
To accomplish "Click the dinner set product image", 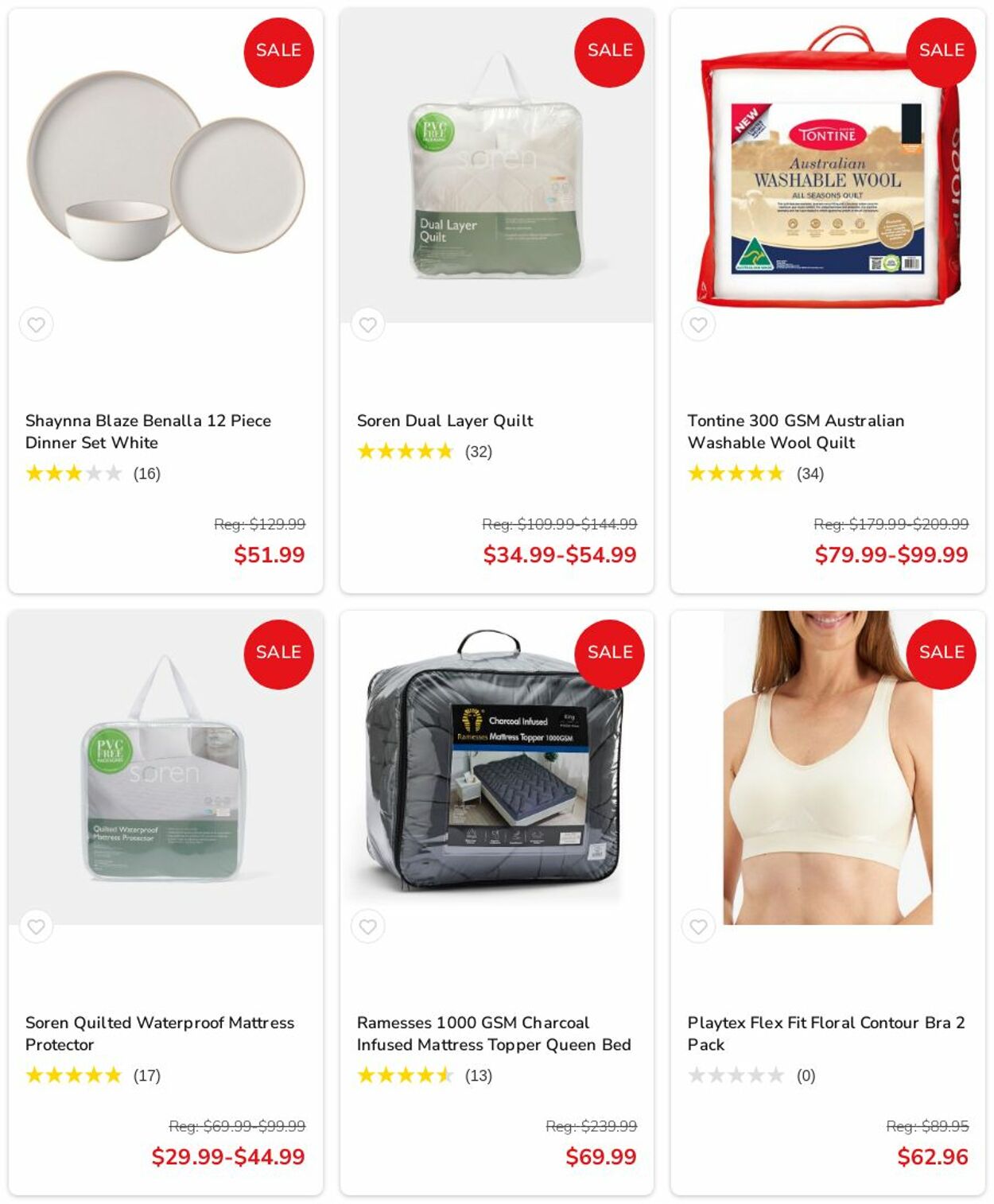I will click(165, 165).
